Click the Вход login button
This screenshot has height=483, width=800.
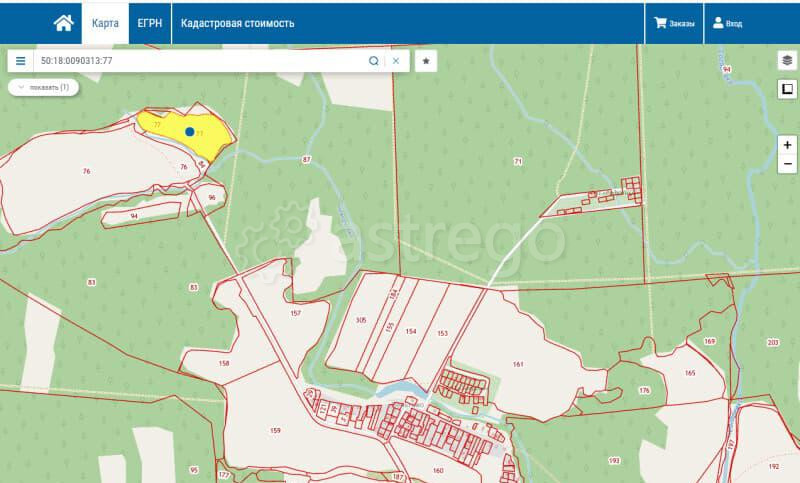[727, 23]
